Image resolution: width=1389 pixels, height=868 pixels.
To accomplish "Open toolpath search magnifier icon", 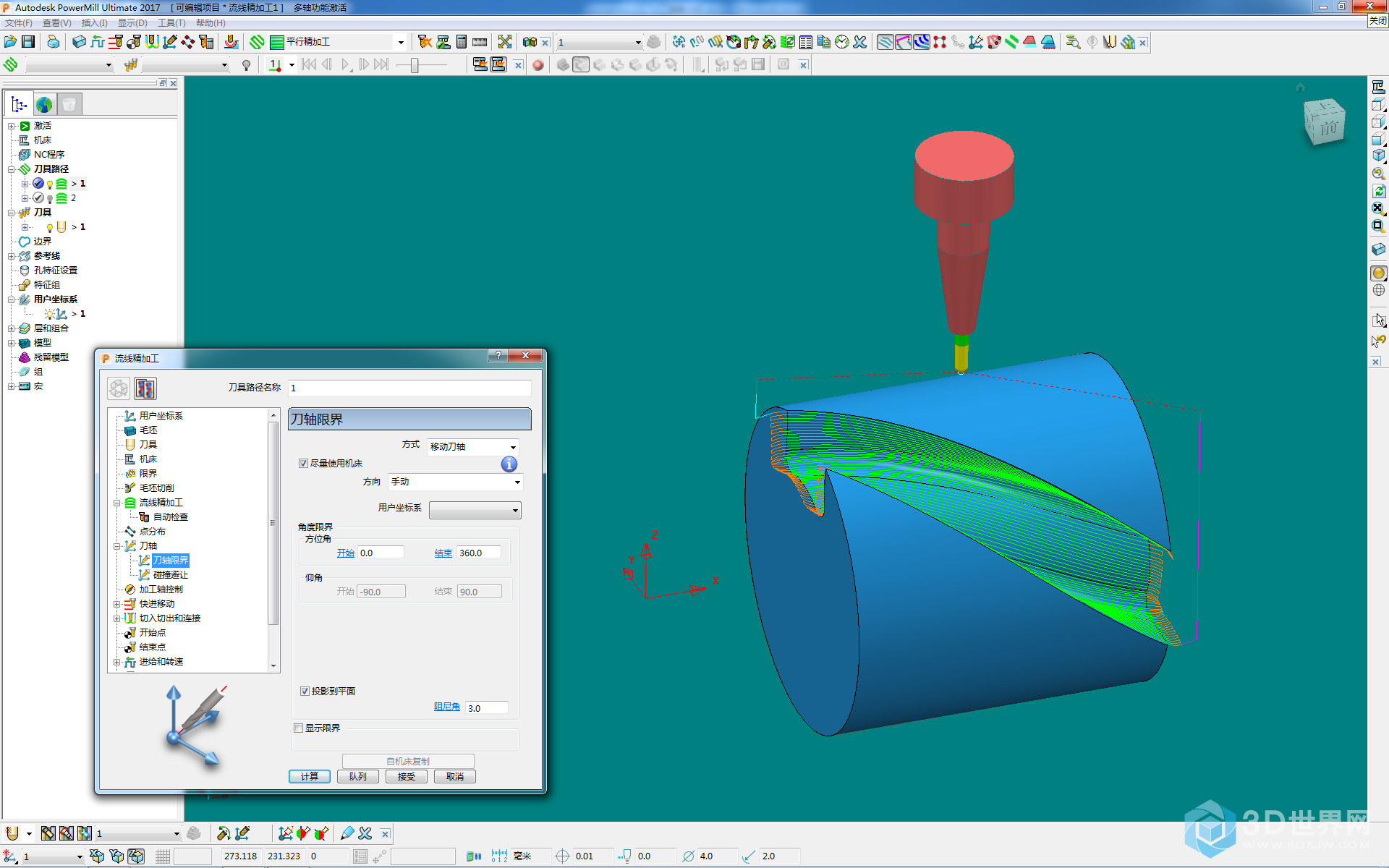I will (x=1074, y=42).
